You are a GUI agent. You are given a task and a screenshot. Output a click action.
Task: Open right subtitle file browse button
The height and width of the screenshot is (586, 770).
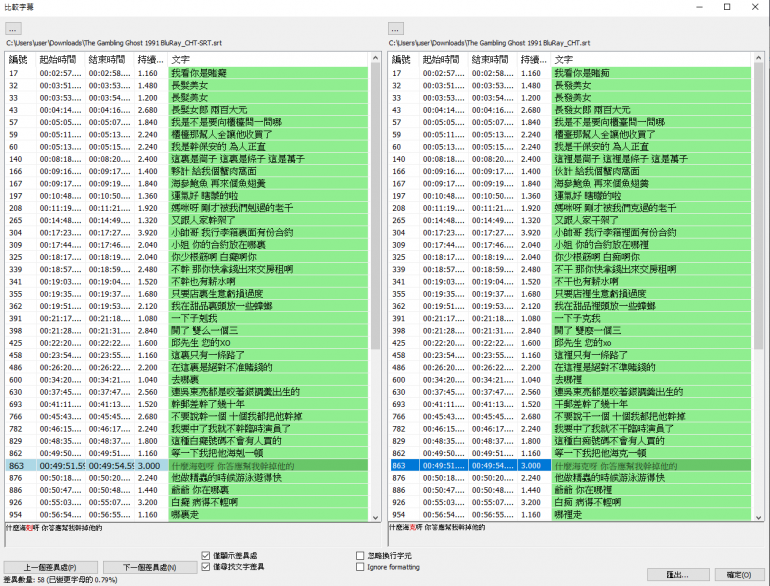point(396,28)
